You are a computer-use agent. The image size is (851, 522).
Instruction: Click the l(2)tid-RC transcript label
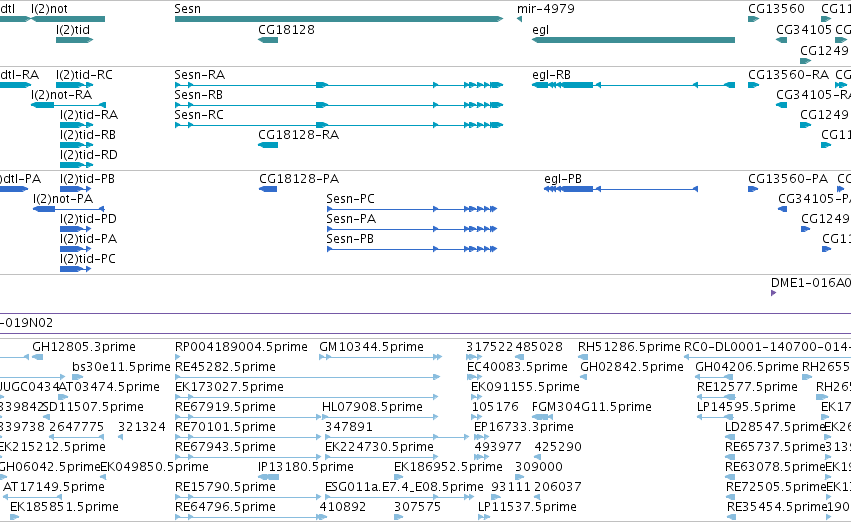84,74
